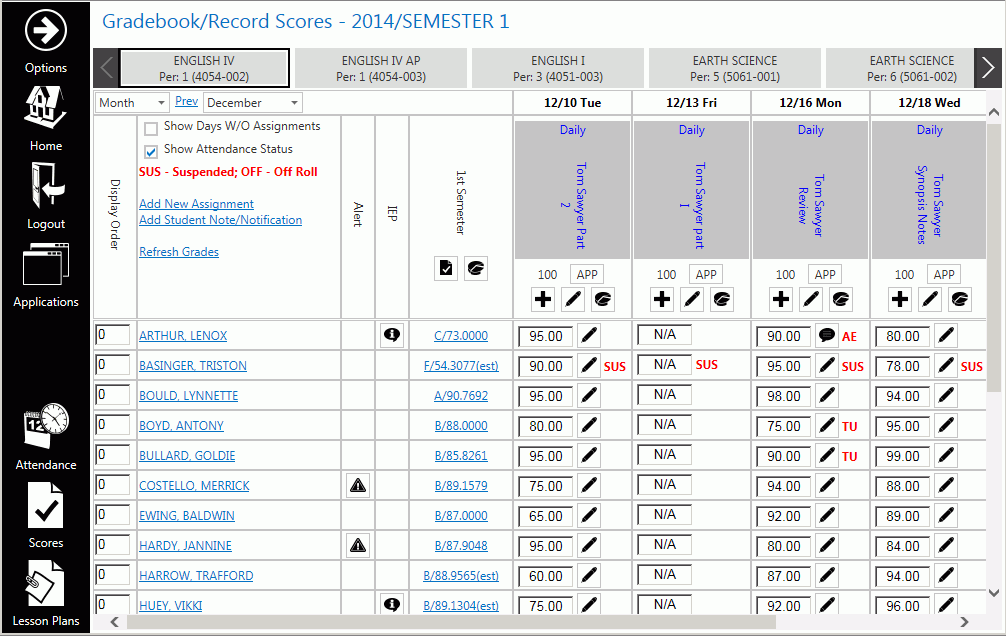
Task: Click pencil next to Boyd's 12/16 score 75.00
Action: 828,425
